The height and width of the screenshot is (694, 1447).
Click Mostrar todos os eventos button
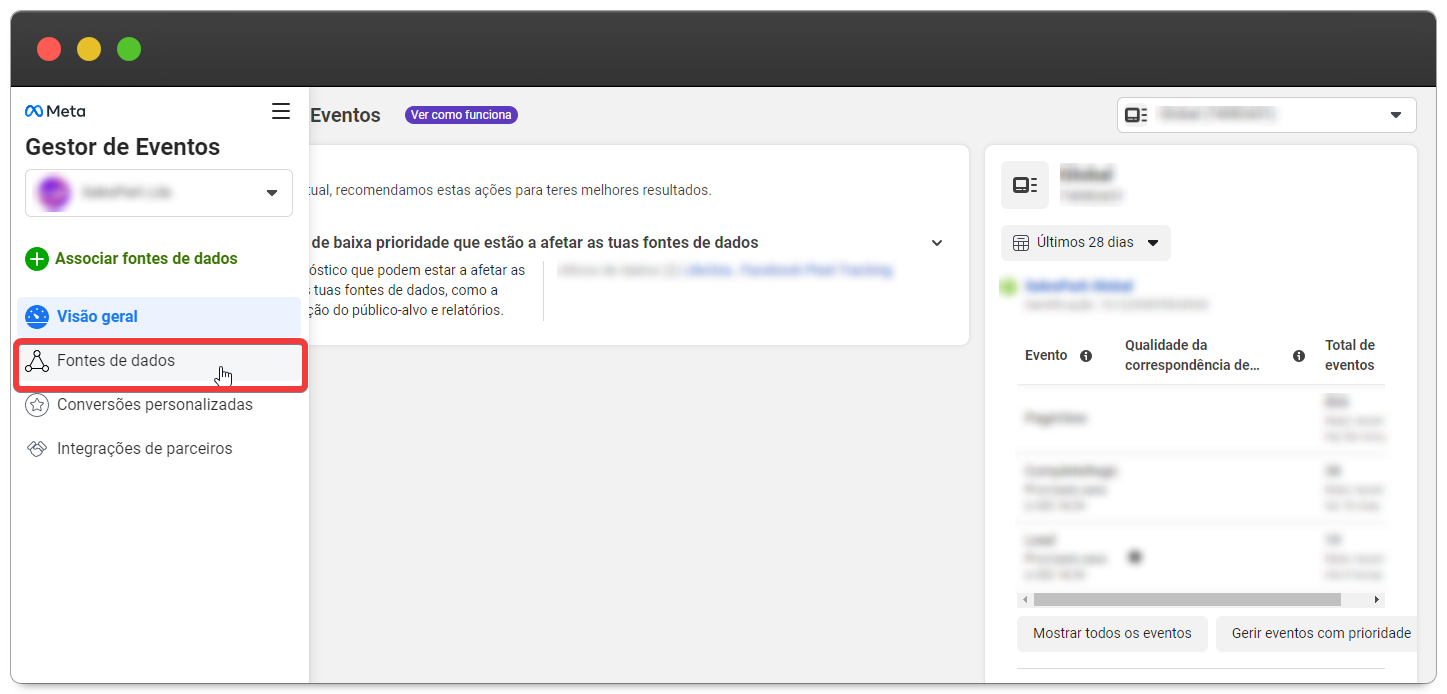point(1112,633)
